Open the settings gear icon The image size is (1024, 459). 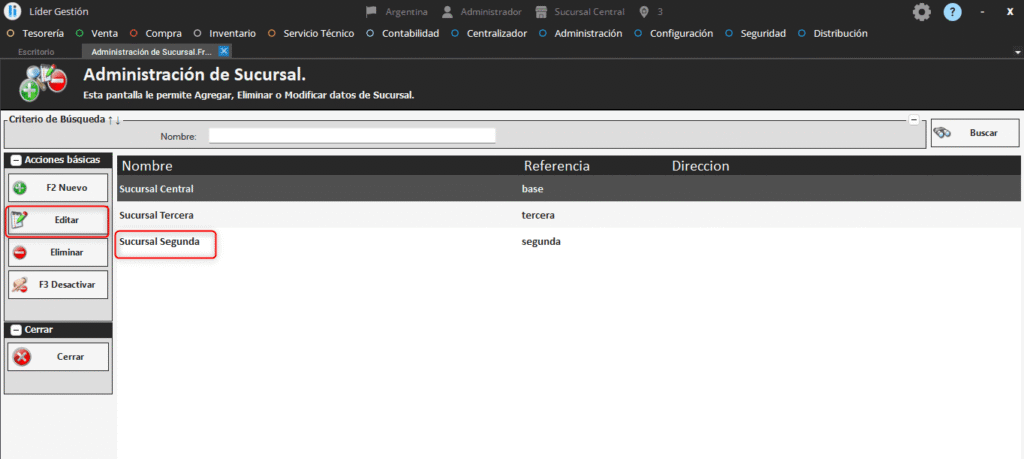[x=921, y=12]
